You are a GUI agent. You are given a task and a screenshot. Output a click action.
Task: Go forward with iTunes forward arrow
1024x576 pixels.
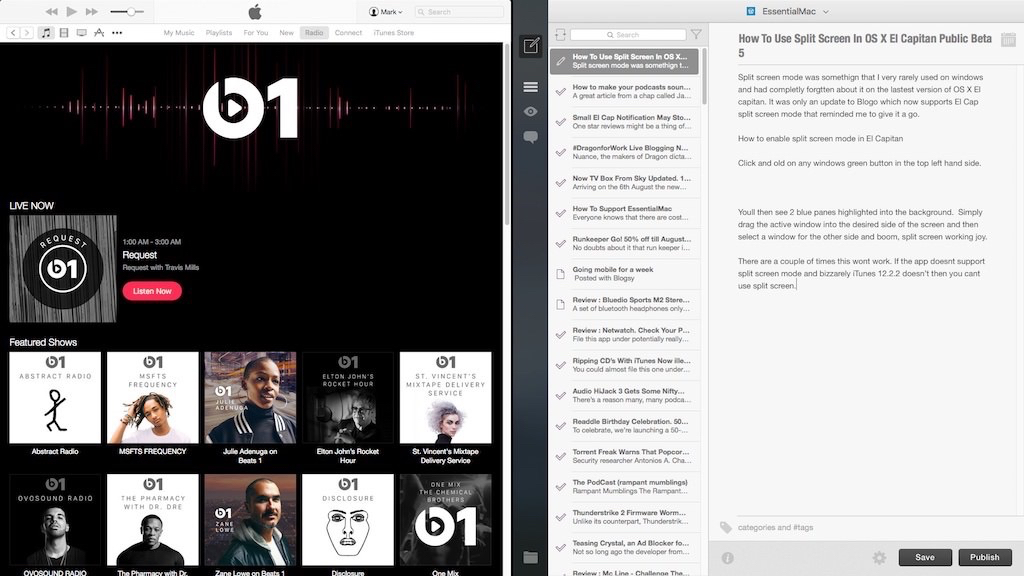click(x=27, y=33)
